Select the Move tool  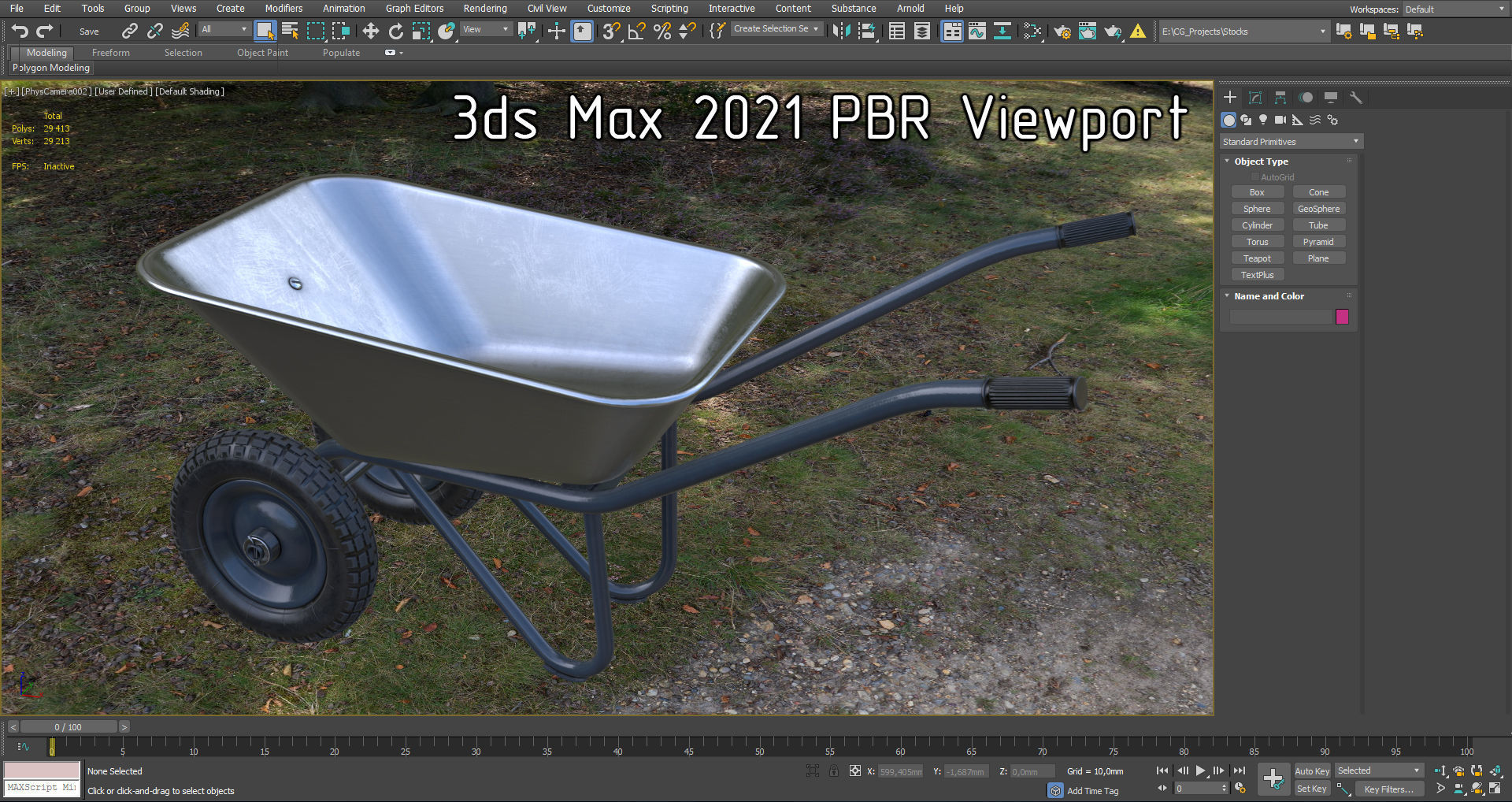(x=370, y=32)
